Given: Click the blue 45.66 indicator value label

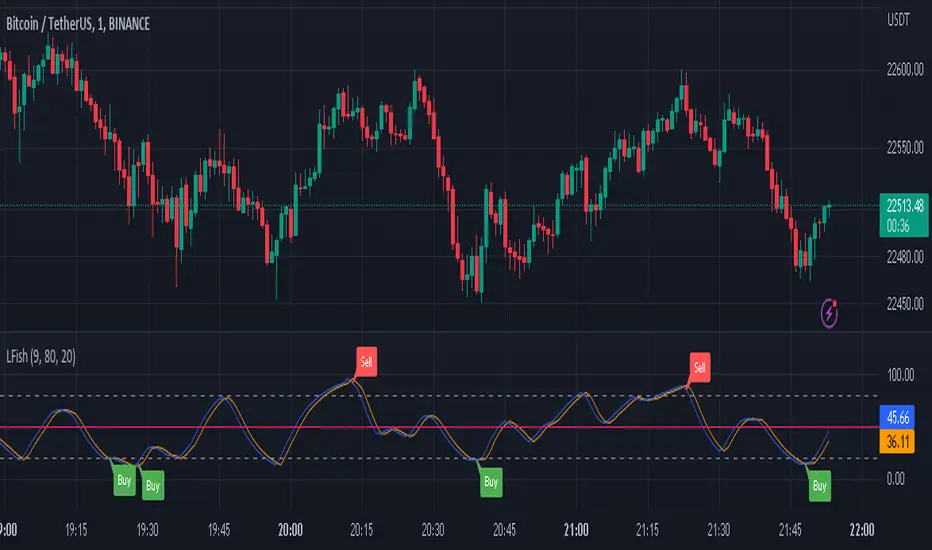Looking at the screenshot, I should pos(897,417).
